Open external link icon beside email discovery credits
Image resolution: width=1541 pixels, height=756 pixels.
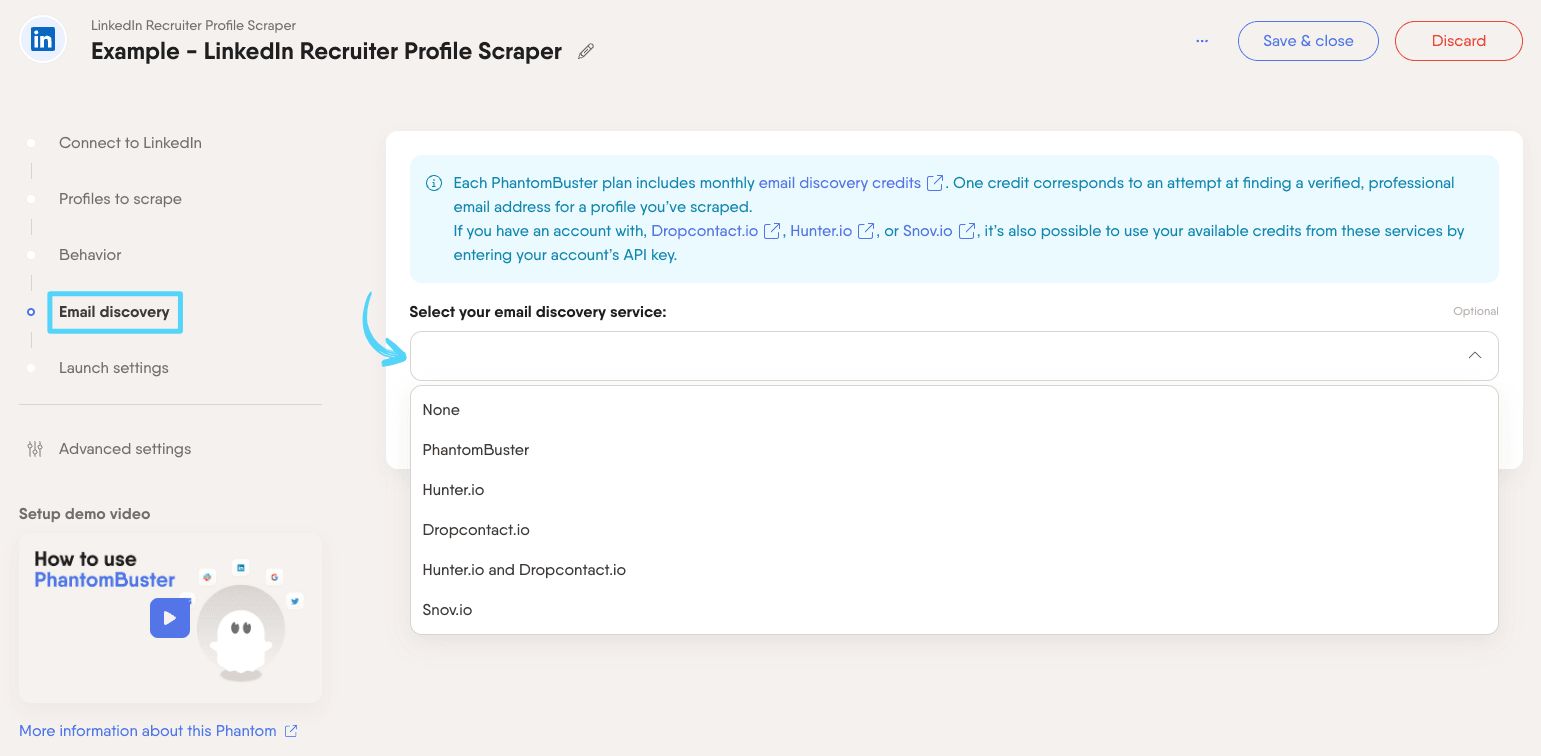click(x=935, y=183)
